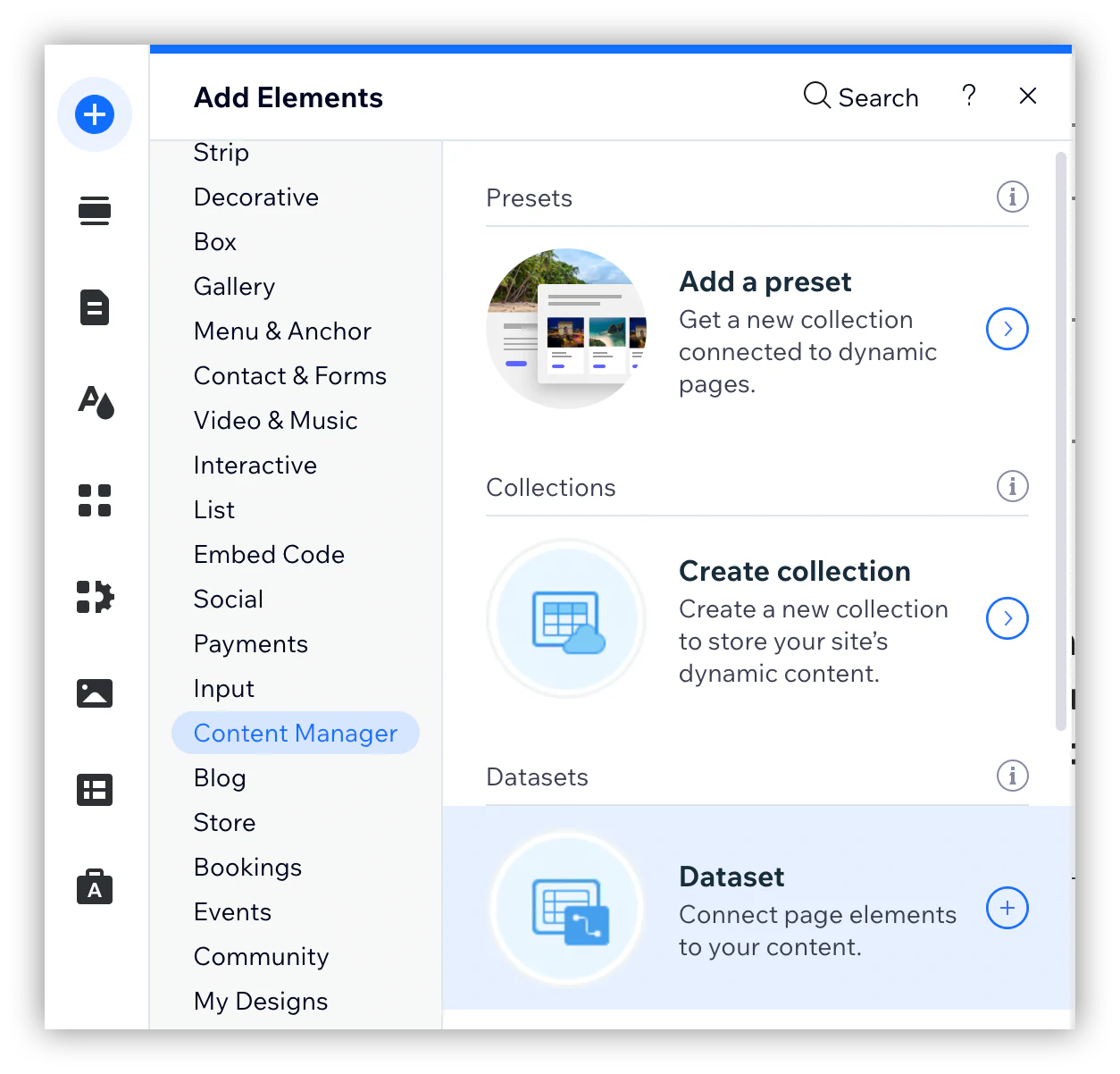Show info for the Presets section
The height and width of the screenshot is (1074, 1120).
[1013, 197]
